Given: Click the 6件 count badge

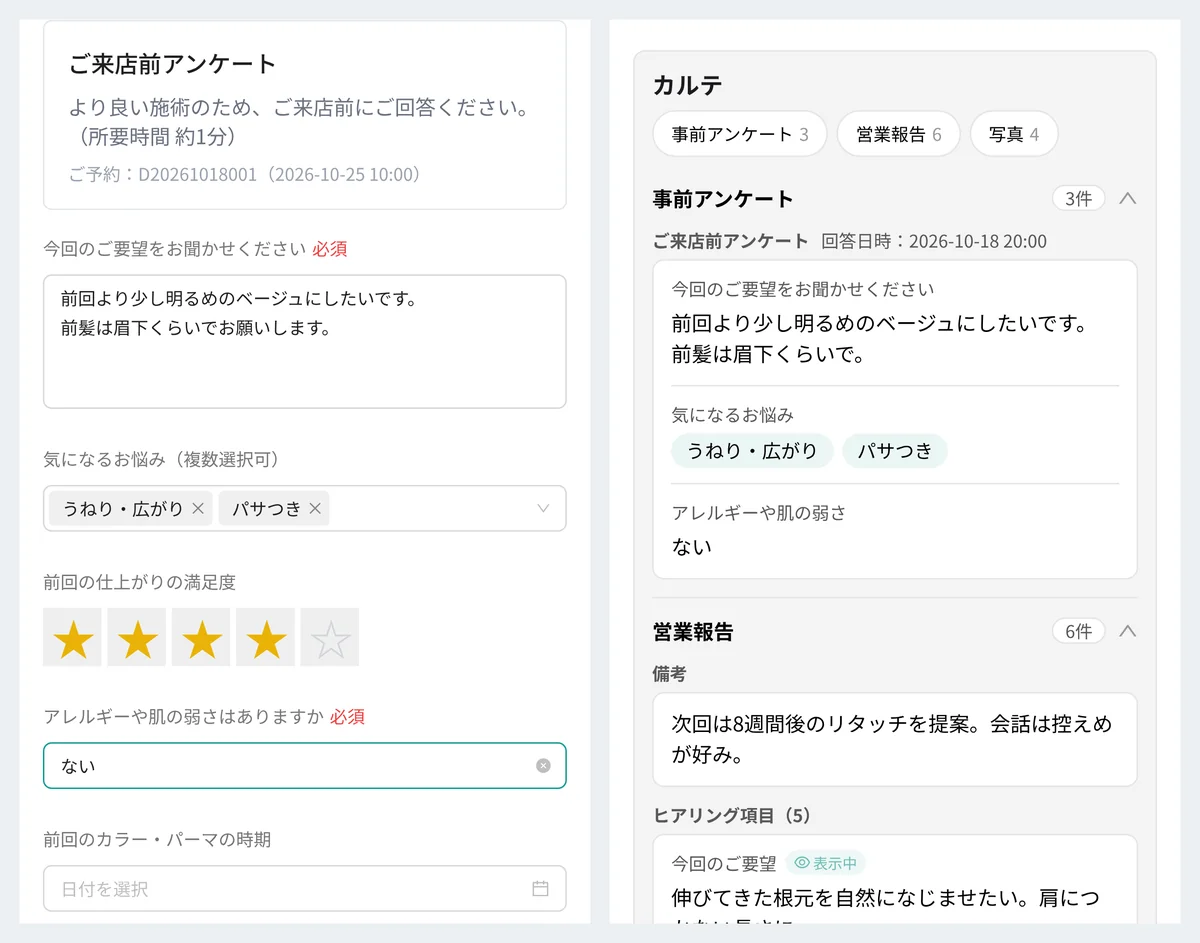Looking at the screenshot, I should point(1078,631).
